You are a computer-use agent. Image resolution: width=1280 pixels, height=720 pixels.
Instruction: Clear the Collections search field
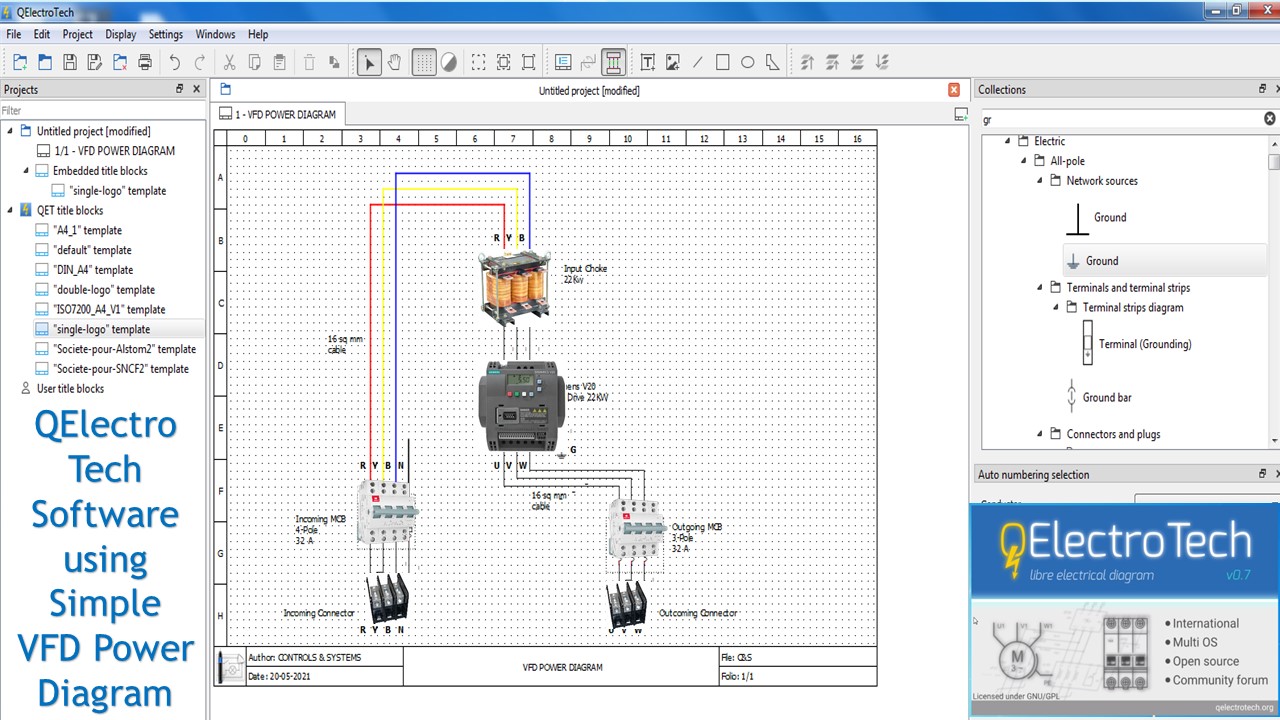click(1270, 119)
